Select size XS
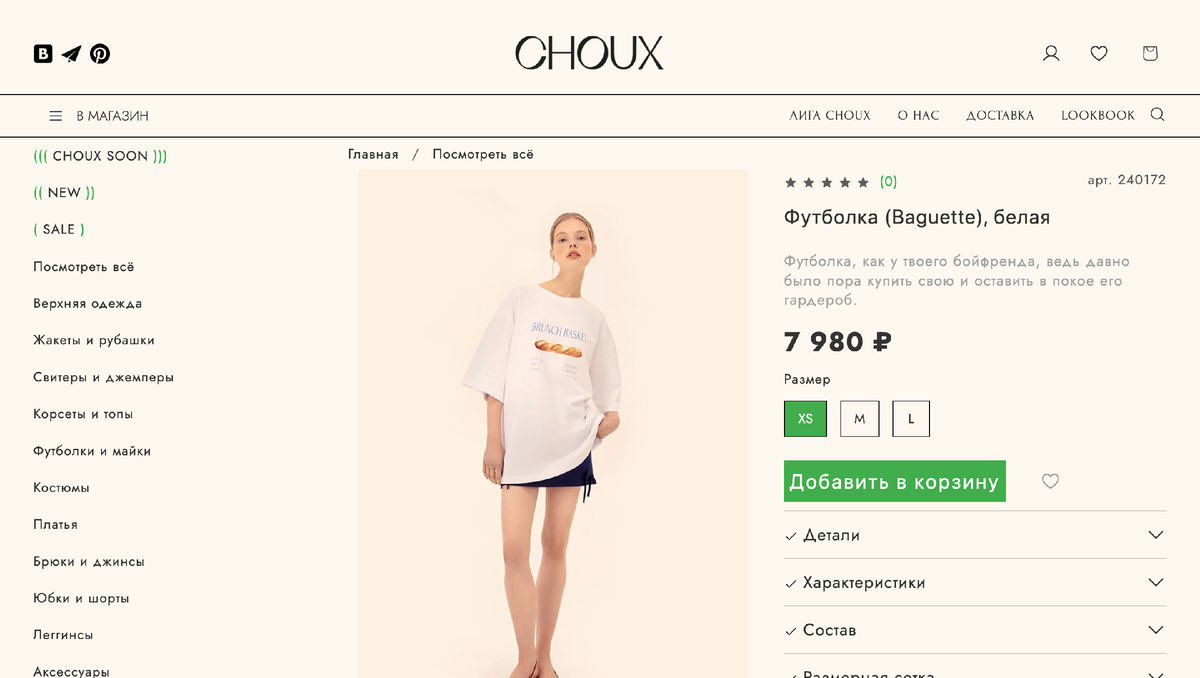 805,419
